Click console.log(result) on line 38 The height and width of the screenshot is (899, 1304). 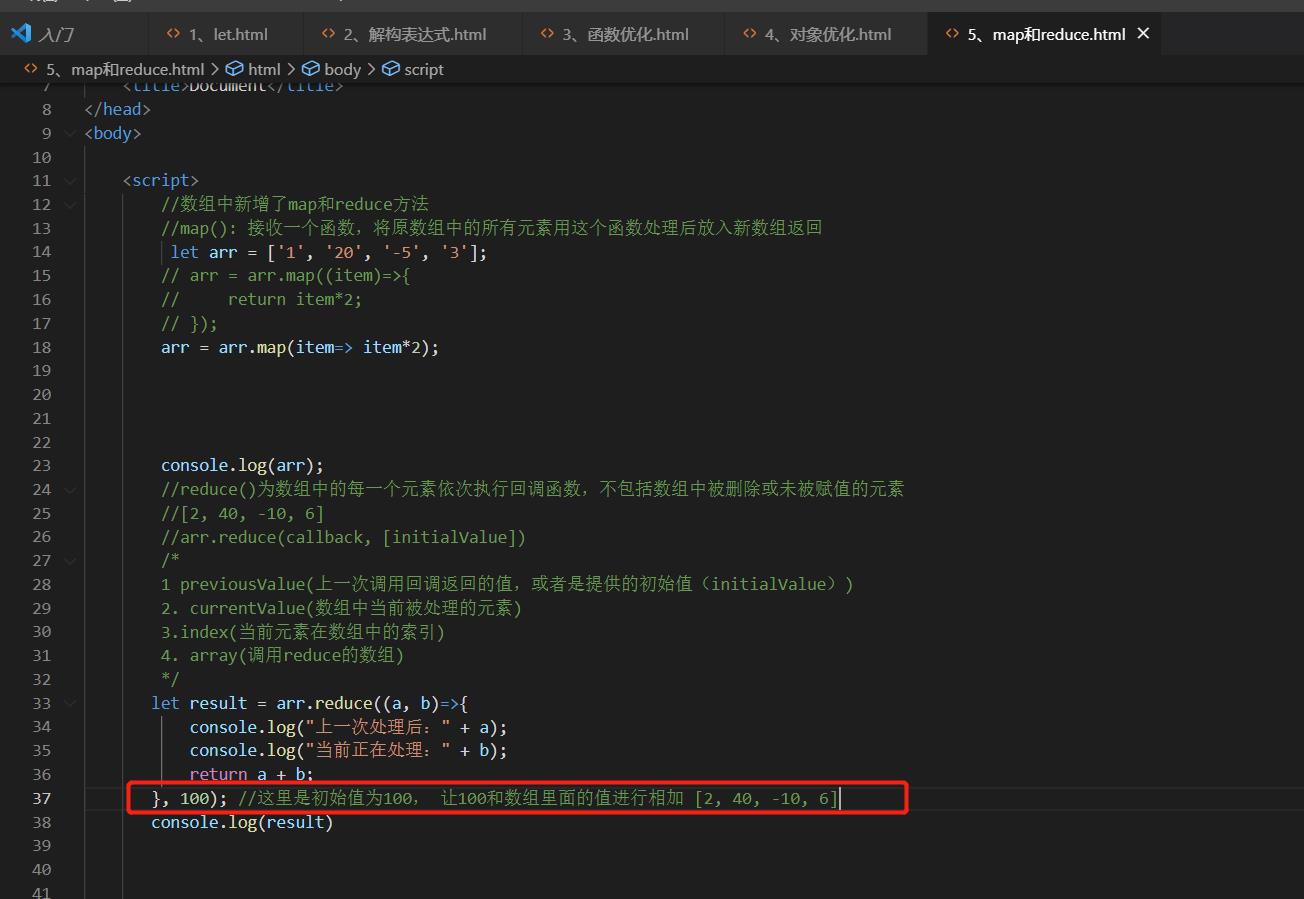[242, 822]
